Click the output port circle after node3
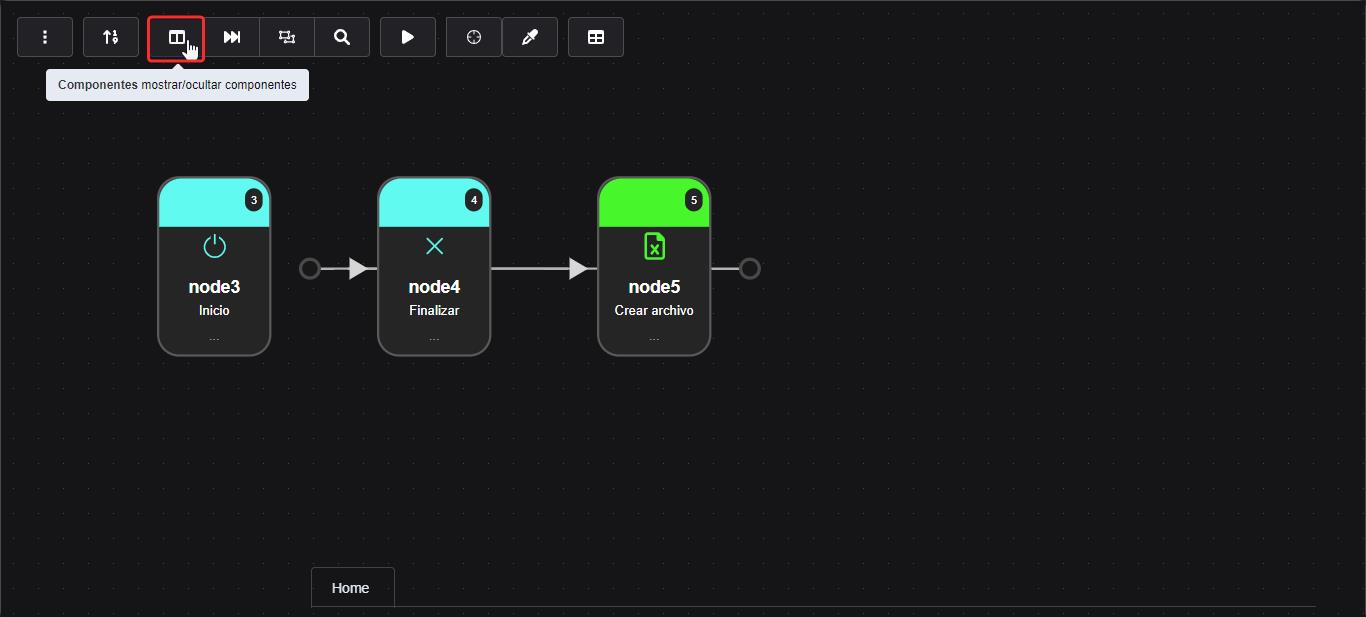This screenshot has width=1366, height=617. (310, 268)
